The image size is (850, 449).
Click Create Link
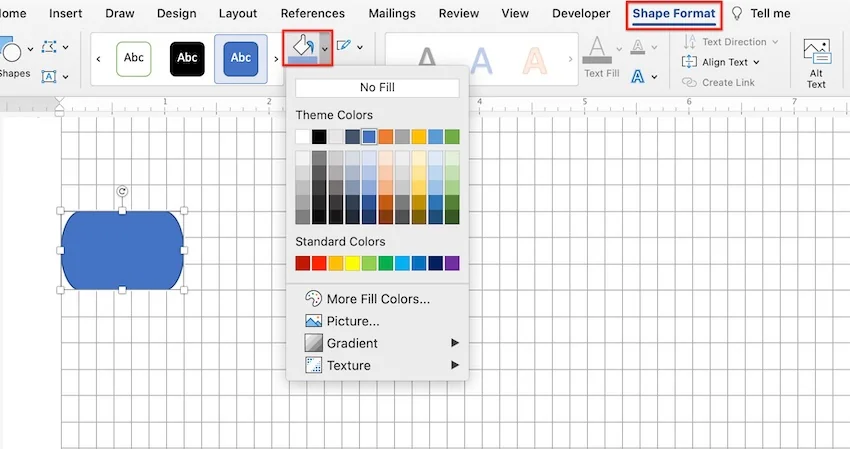[x=718, y=82]
